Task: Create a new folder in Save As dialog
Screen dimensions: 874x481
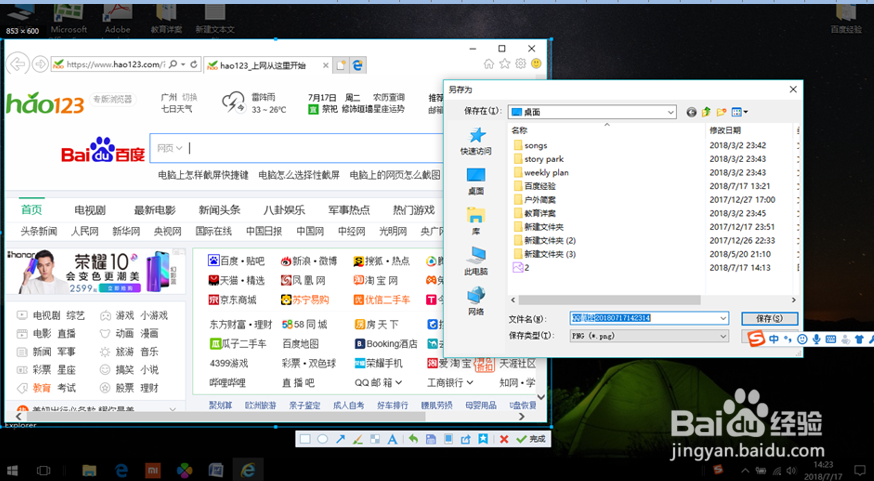Action: click(x=721, y=112)
